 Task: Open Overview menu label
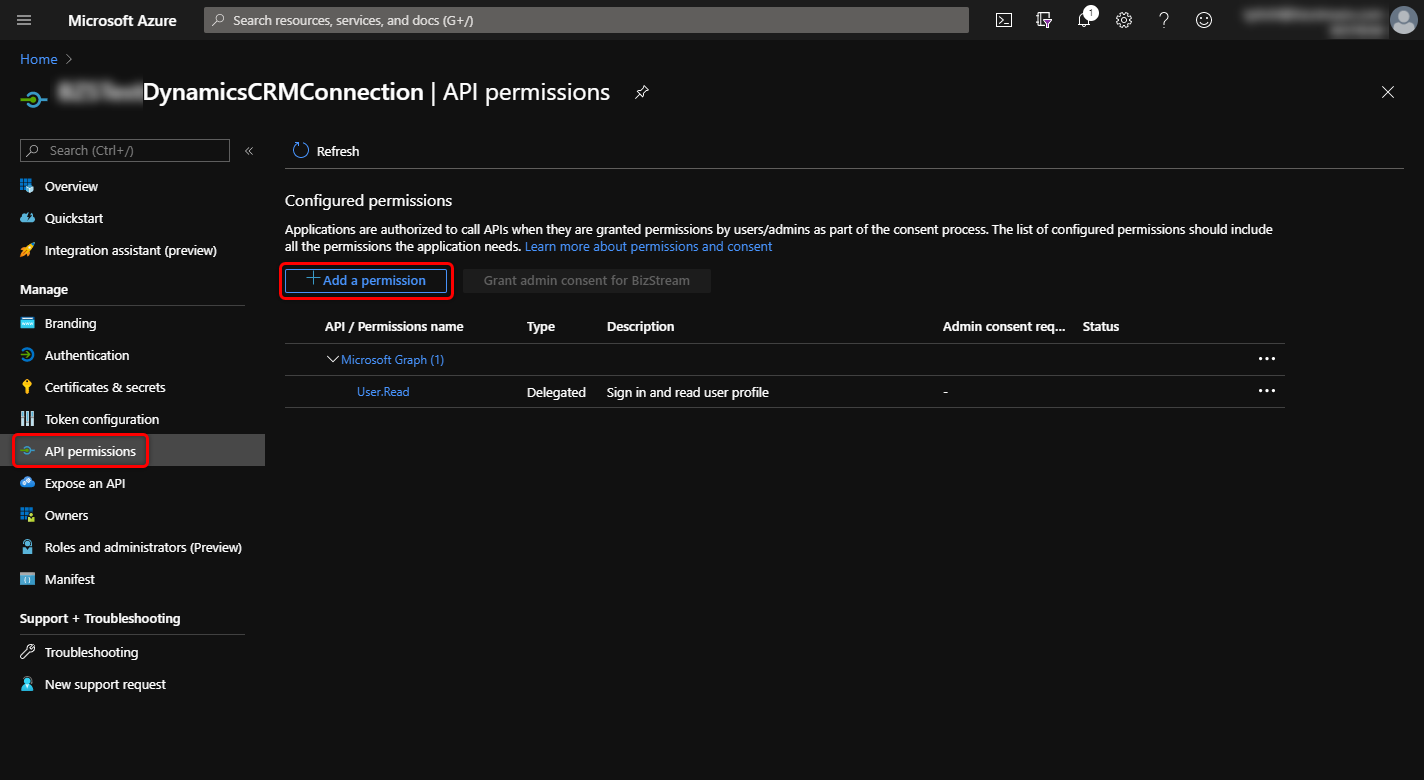click(71, 186)
